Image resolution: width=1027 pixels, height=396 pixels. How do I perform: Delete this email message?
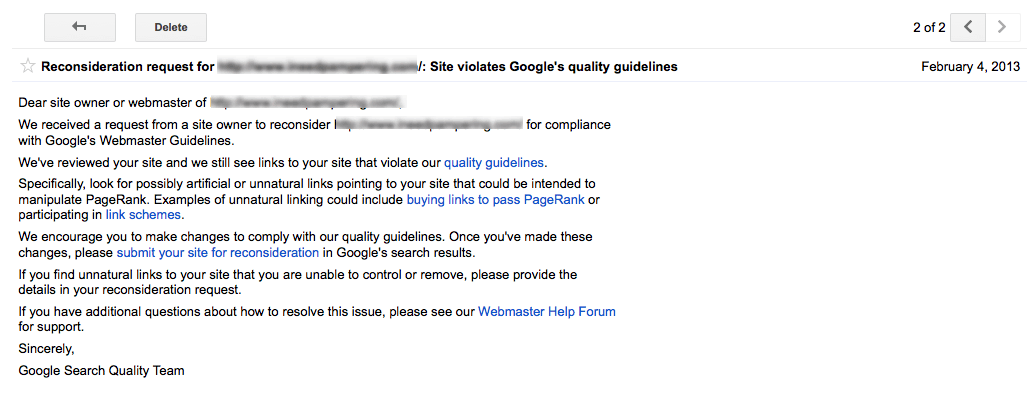pyautogui.click(x=171, y=27)
